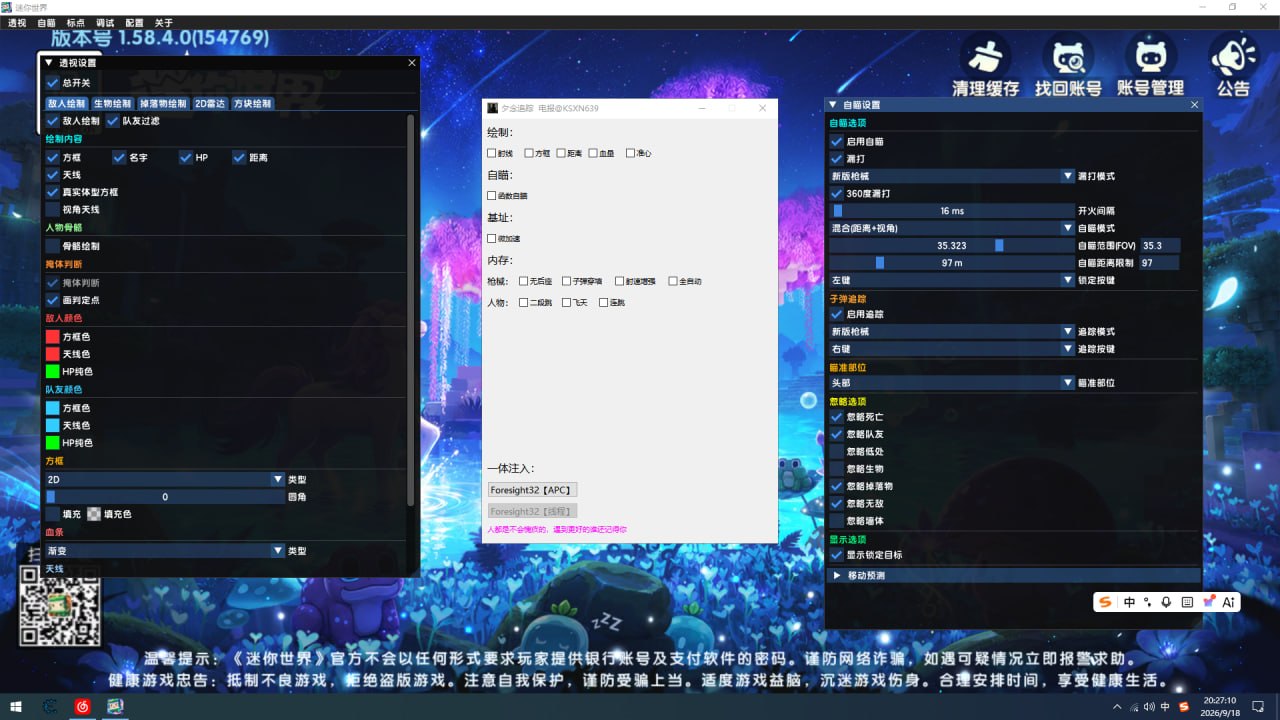This screenshot has height=720, width=1280.
Task: Click the 敌人颜色 方框色 red swatch
Action: [53, 337]
